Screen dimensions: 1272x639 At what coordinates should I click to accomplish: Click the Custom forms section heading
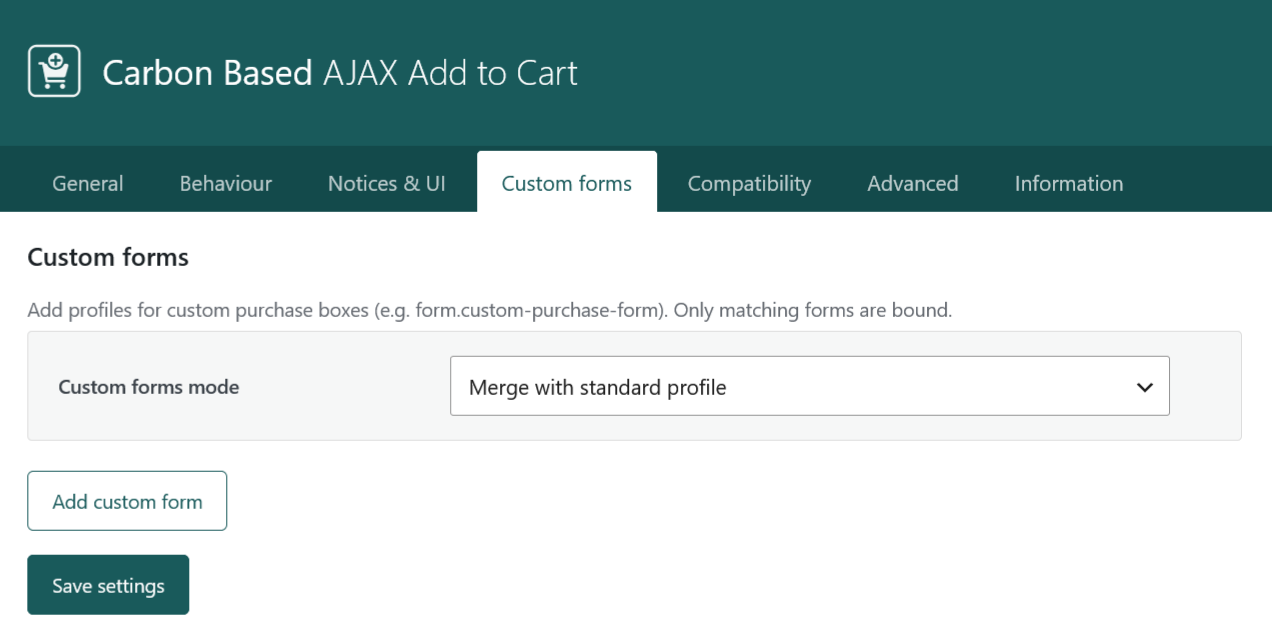pos(108,257)
